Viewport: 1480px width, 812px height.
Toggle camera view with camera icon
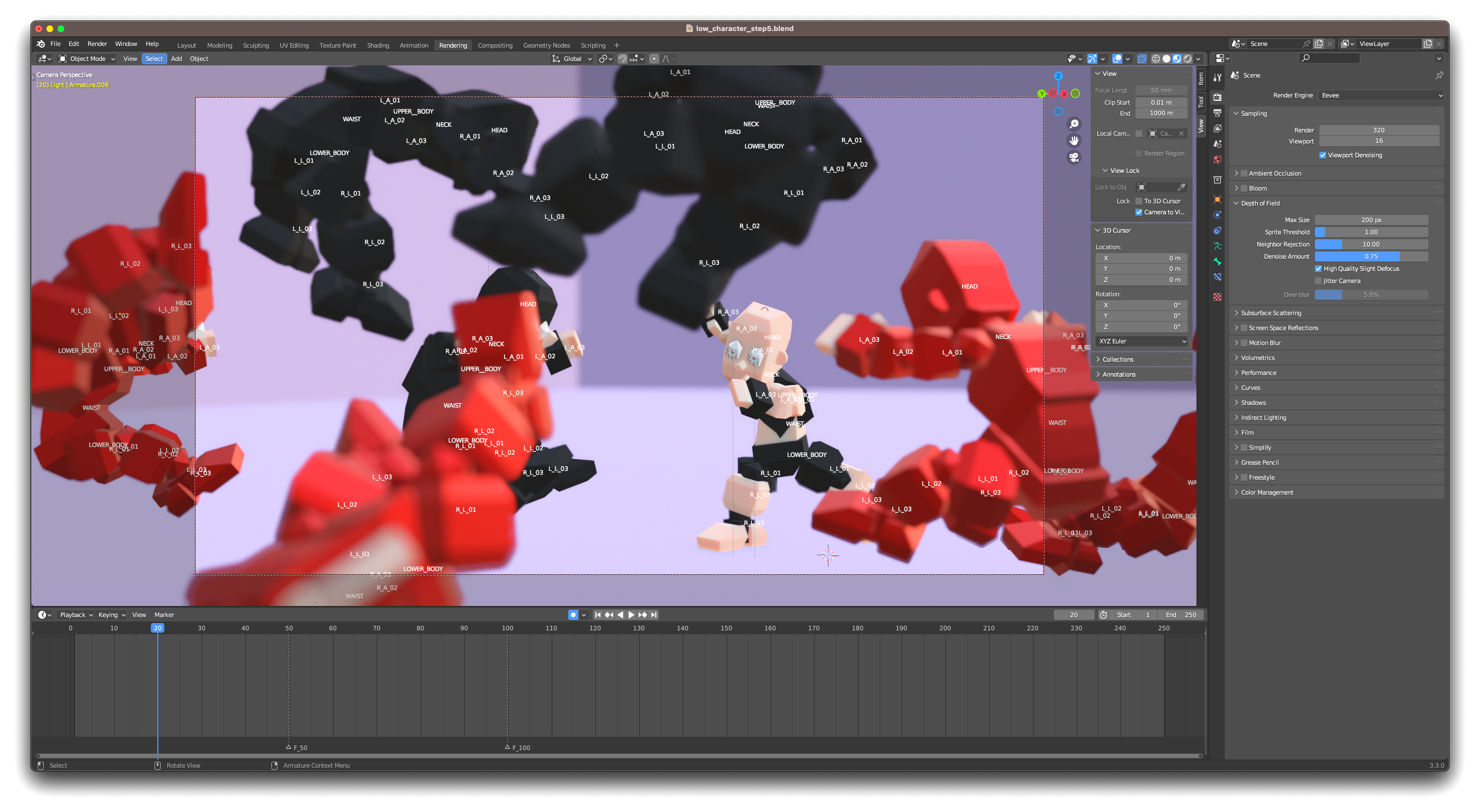pyautogui.click(x=1073, y=157)
